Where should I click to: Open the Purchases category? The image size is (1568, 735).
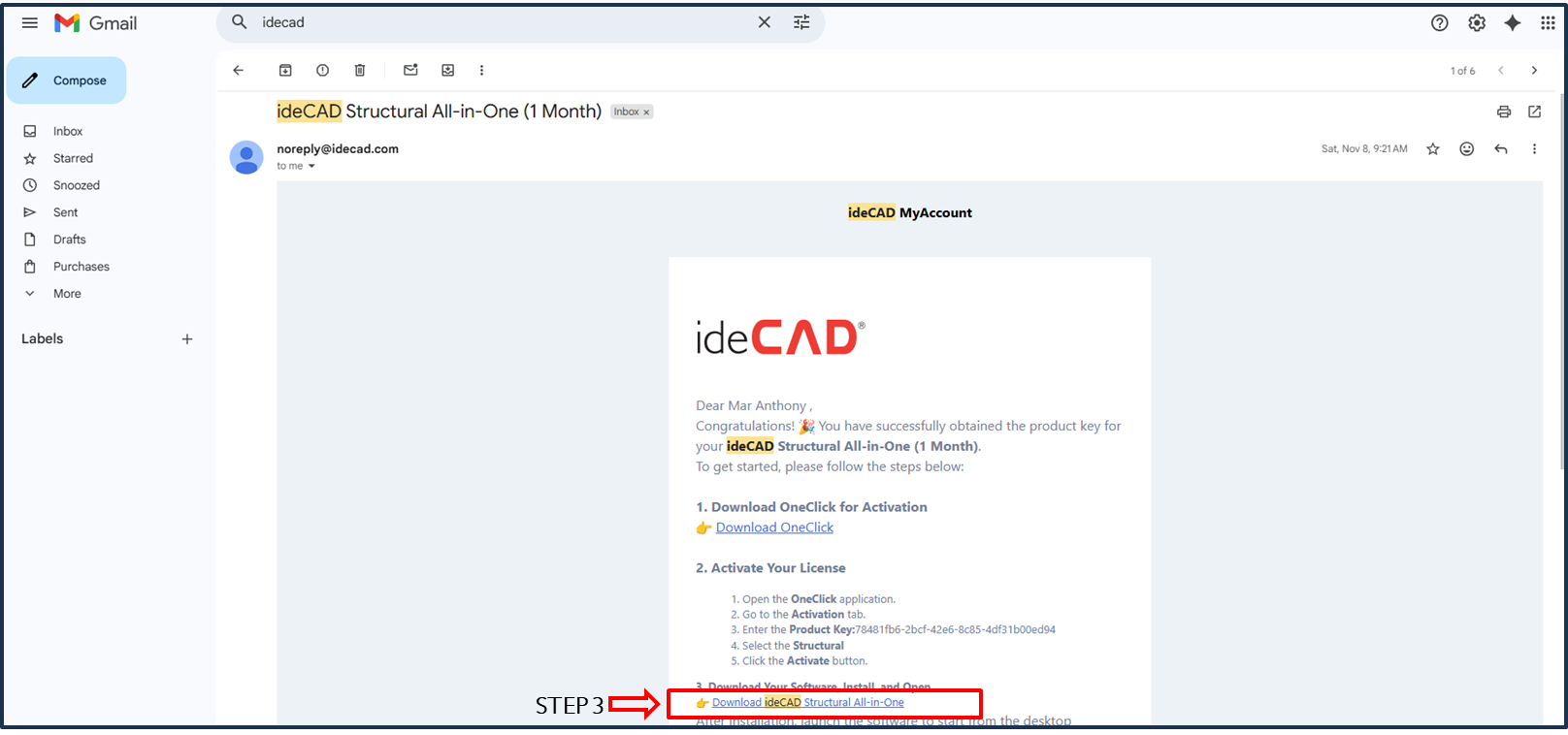coord(82,267)
